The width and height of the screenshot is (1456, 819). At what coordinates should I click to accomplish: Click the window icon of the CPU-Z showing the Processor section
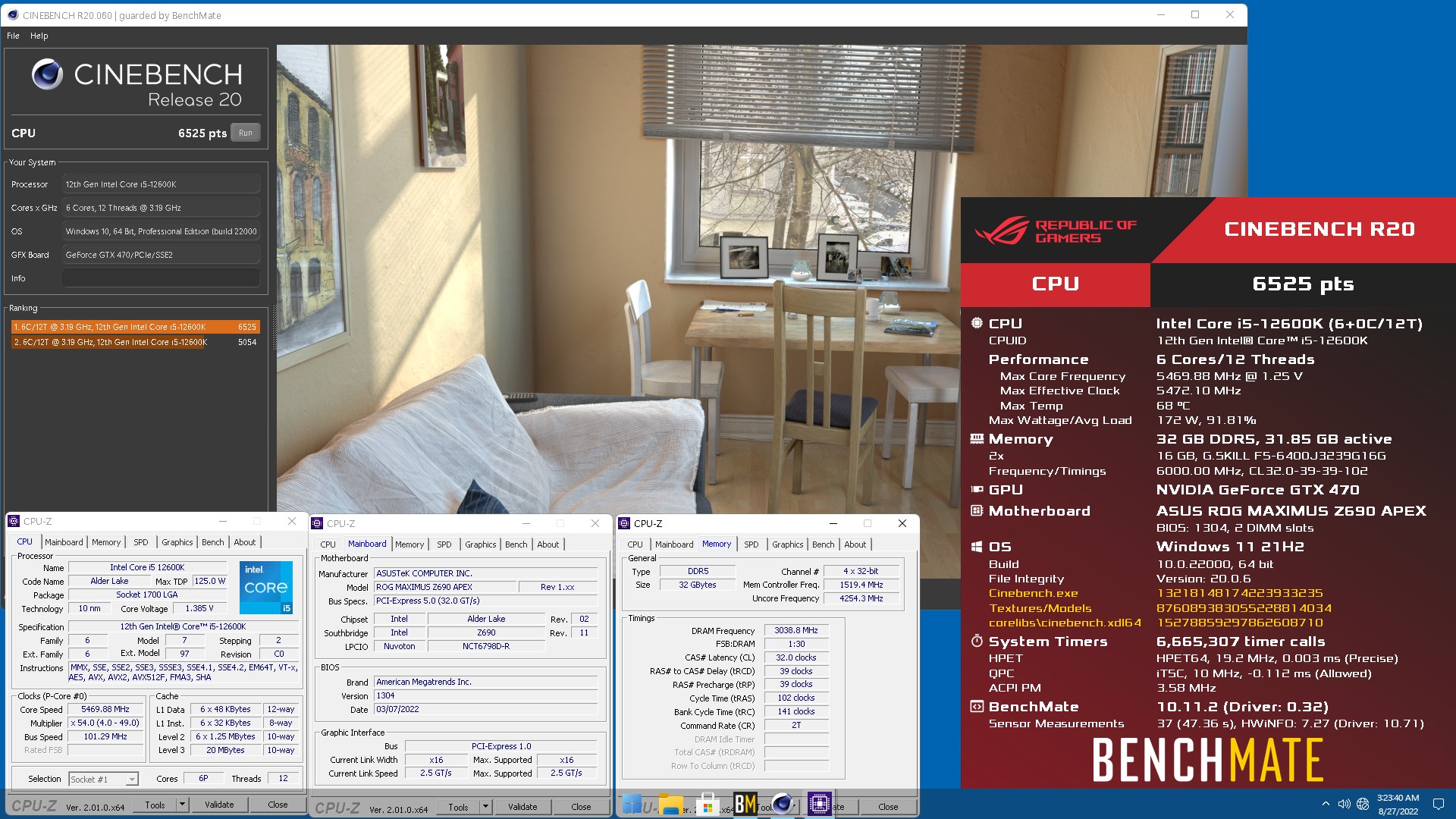(x=14, y=521)
